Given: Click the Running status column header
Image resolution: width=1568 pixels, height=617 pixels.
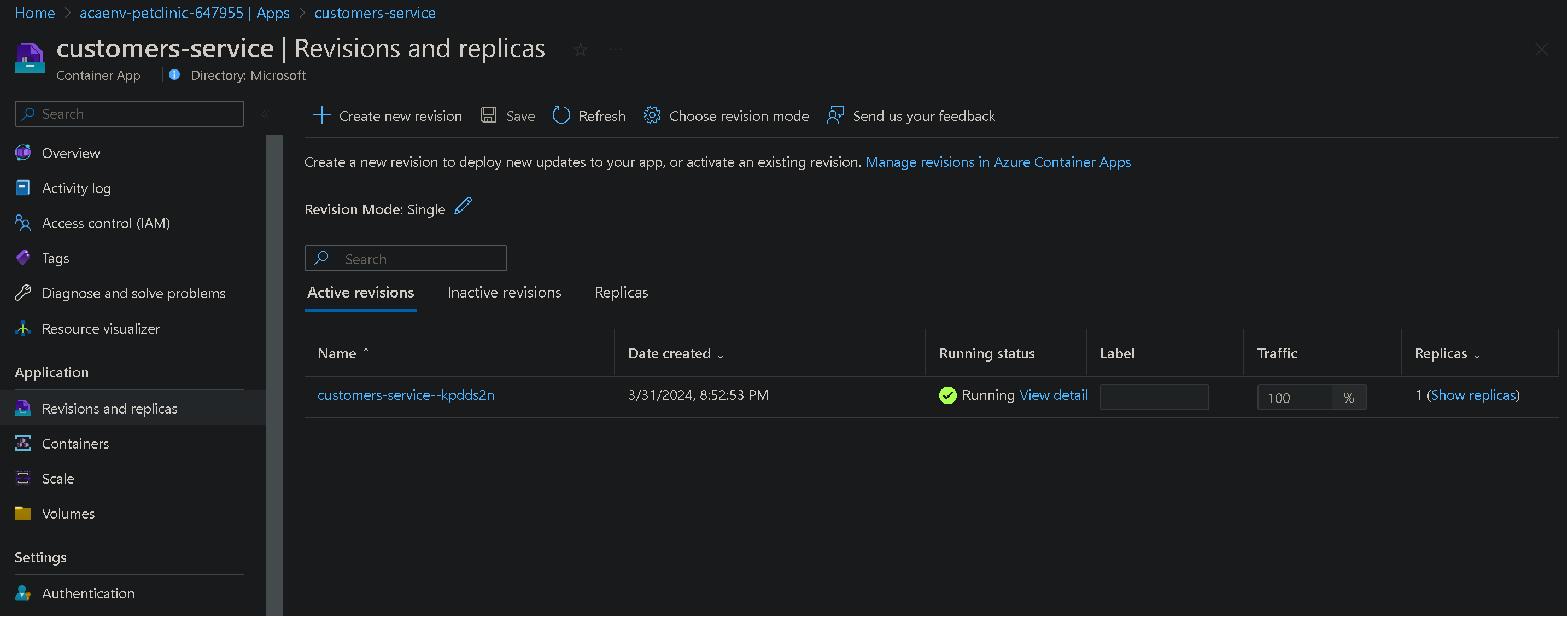Looking at the screenshot, I should pos(987,353).
